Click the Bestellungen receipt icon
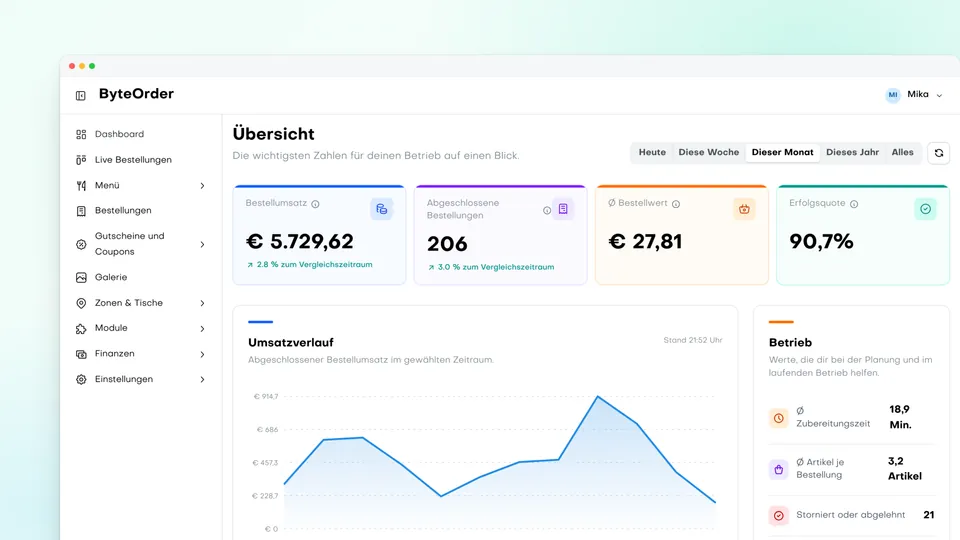Image resolution: width=960 pixels, height=540 pixels. (x=81, y=211)
